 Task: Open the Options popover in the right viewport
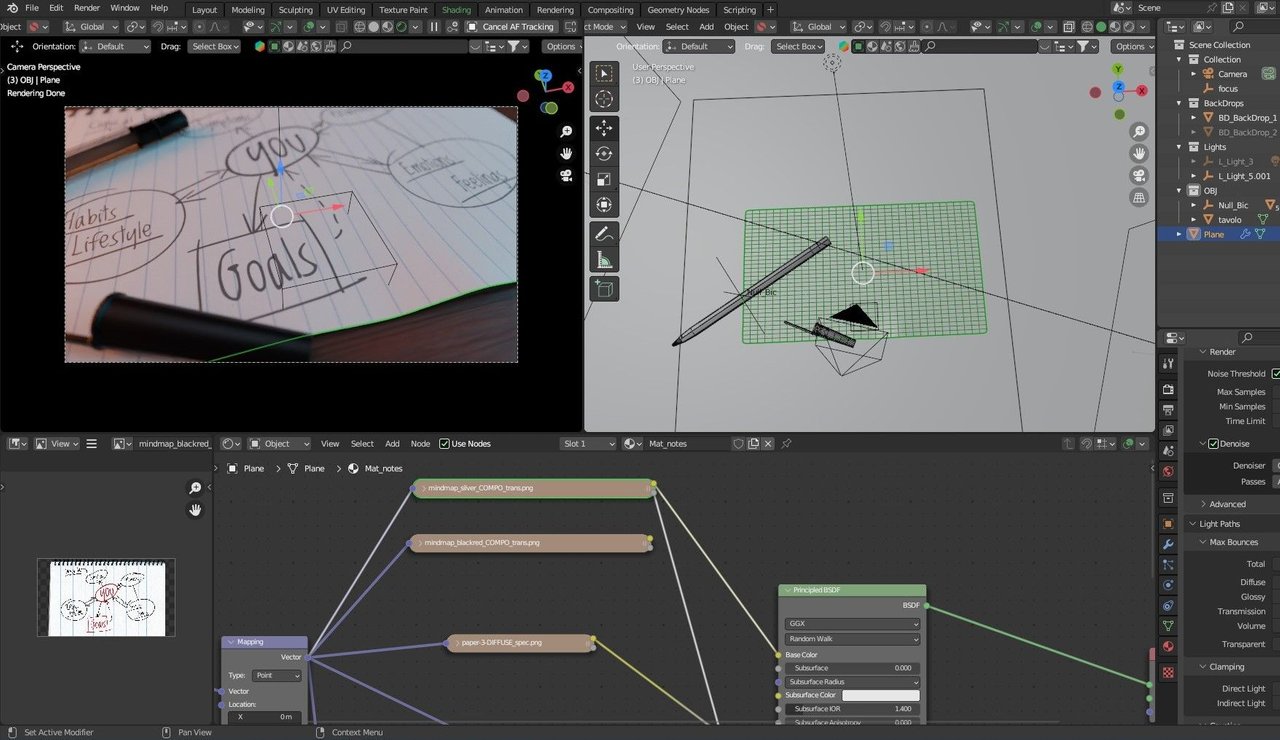(x=1132, y=46)
